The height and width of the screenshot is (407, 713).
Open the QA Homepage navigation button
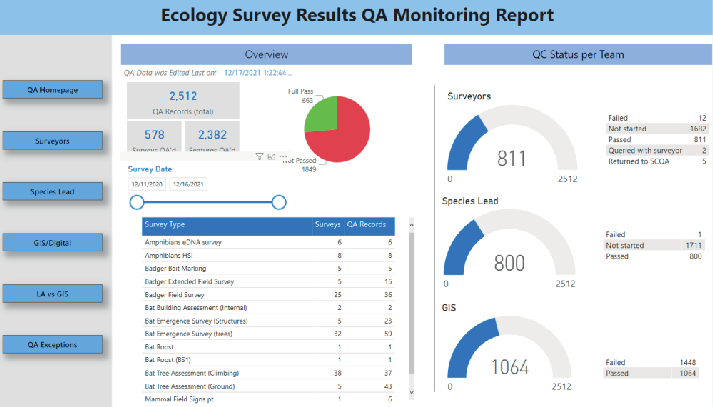pos(53,90)
